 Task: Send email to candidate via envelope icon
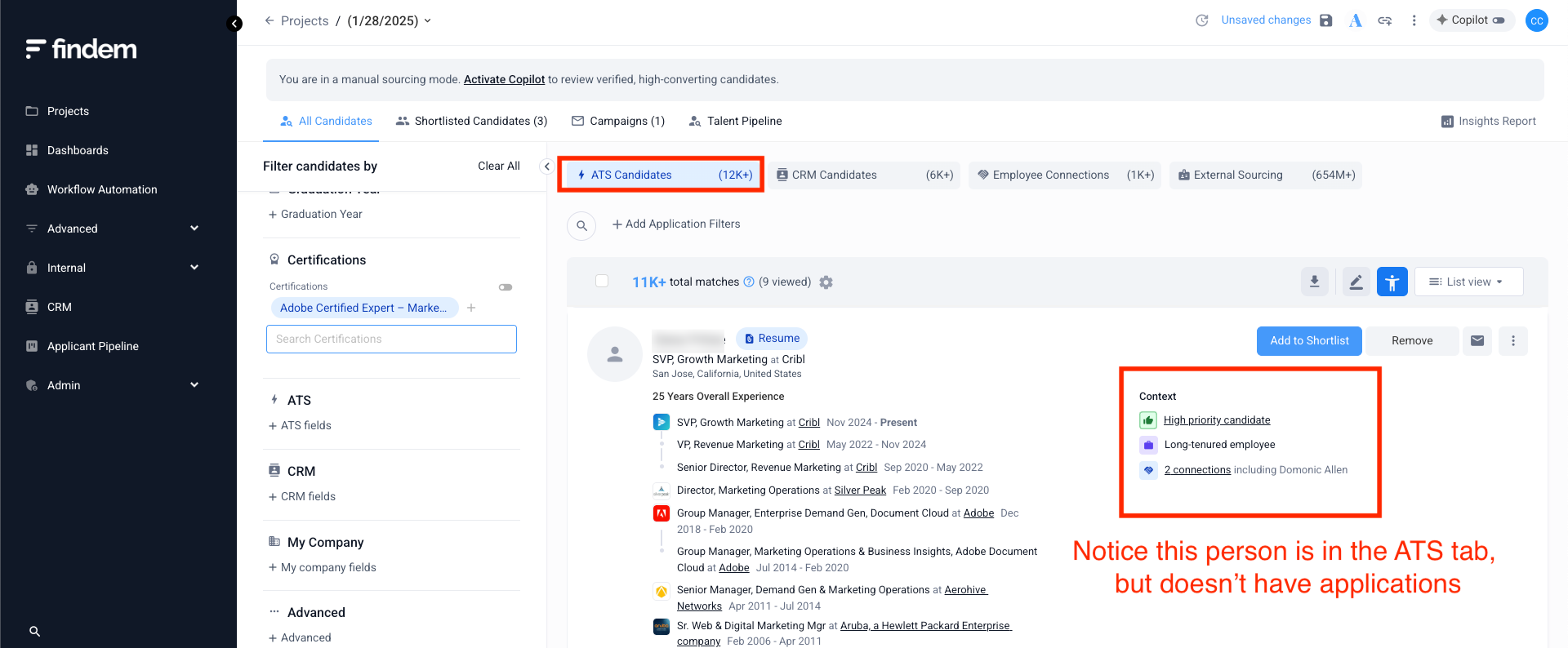coord(1477,340)
